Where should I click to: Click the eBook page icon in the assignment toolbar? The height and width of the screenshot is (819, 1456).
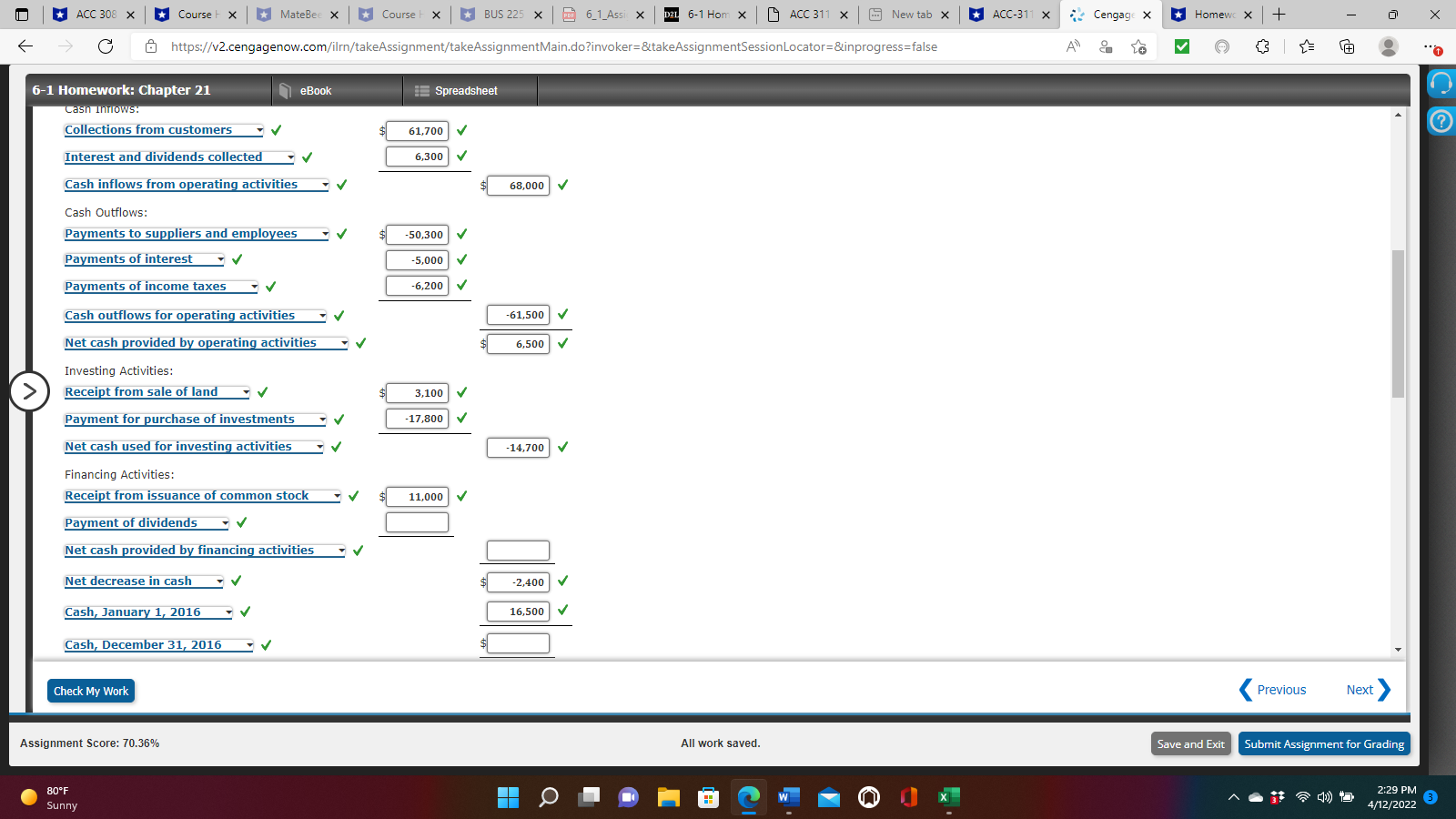[x=285, y=90]
